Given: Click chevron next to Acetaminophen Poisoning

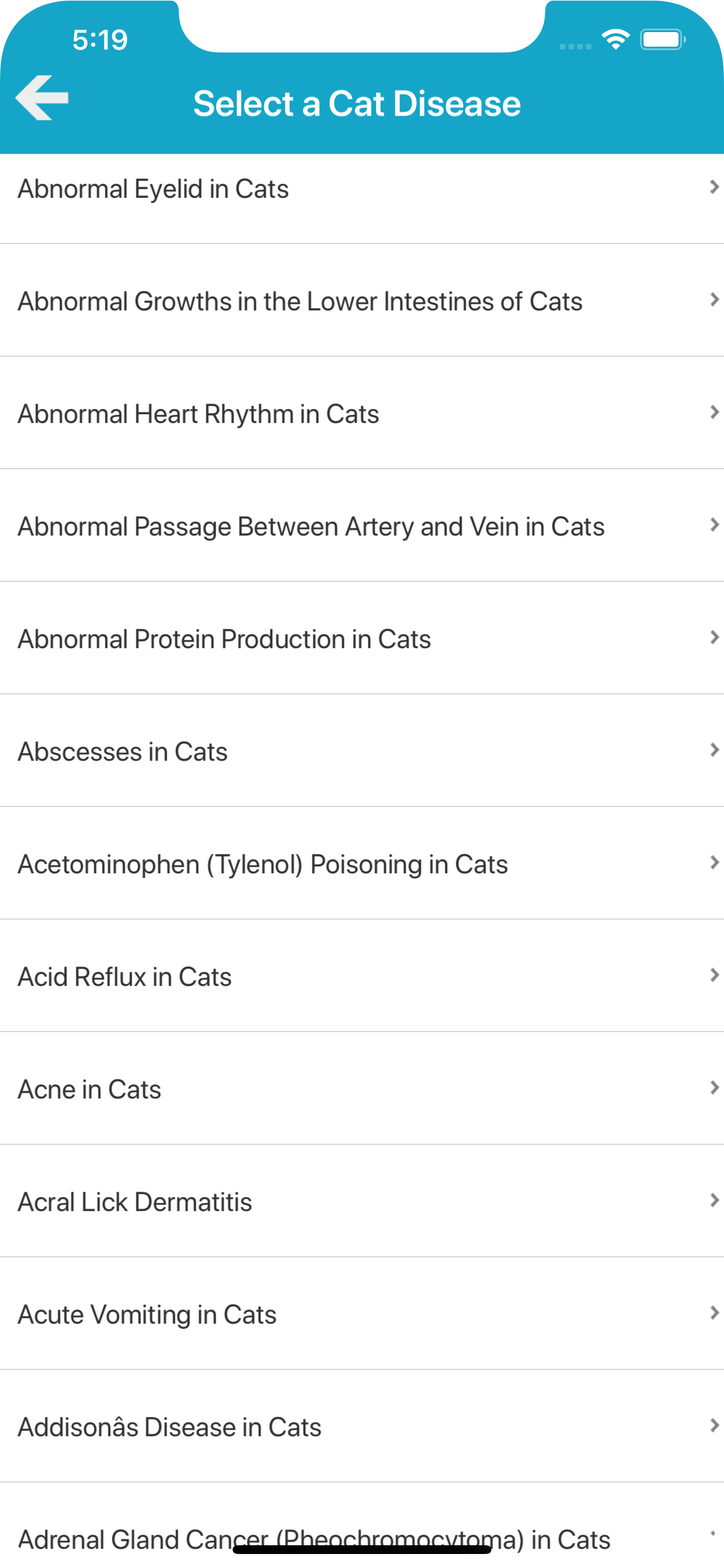Looking at the screenshot, I should coord(714,863).
